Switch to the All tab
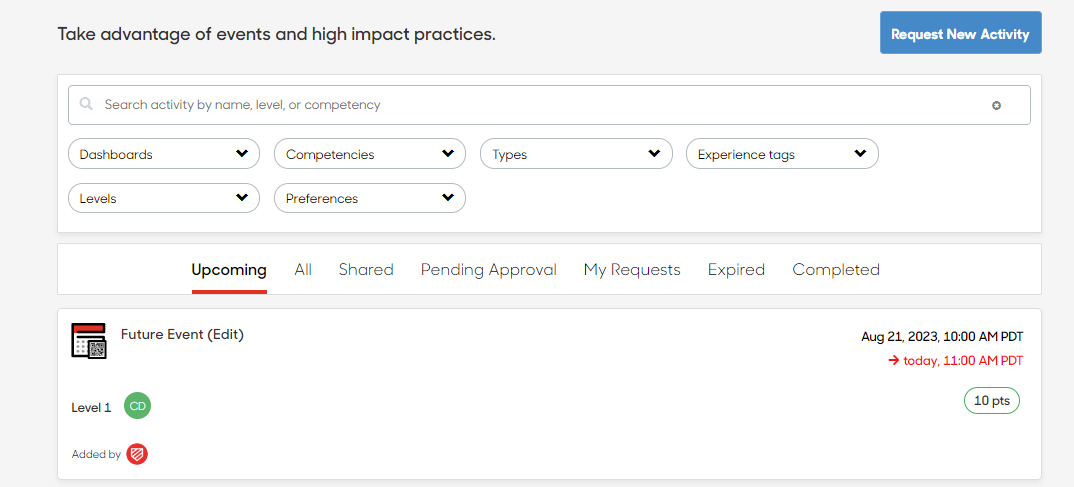This screenshot has height=487, width=1074. click(303, 270)
